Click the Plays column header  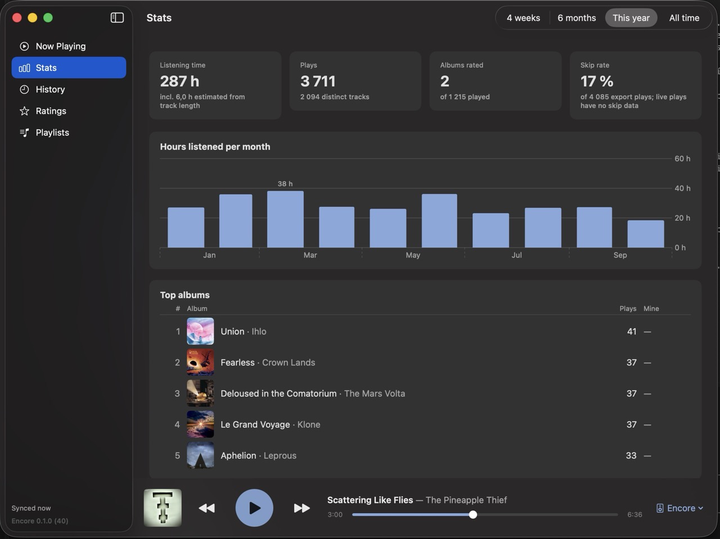(628, 309)
